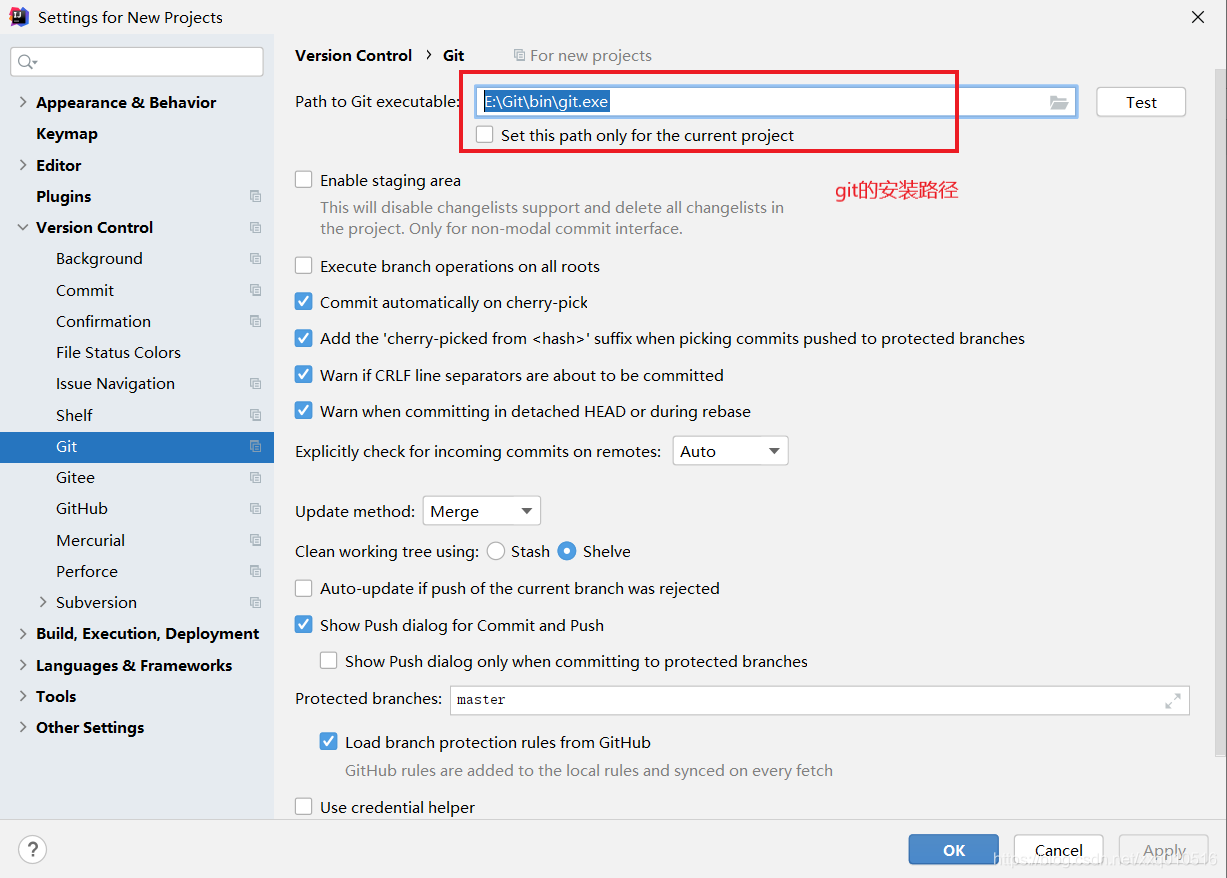Click the help question mark icon
Screen dimensions: 1227x878
point(32,850)
